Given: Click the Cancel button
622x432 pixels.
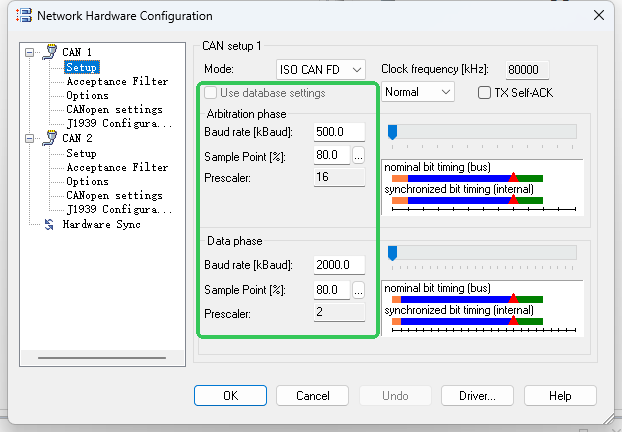Looking at the screenshot, I should [x=313, y=396].
